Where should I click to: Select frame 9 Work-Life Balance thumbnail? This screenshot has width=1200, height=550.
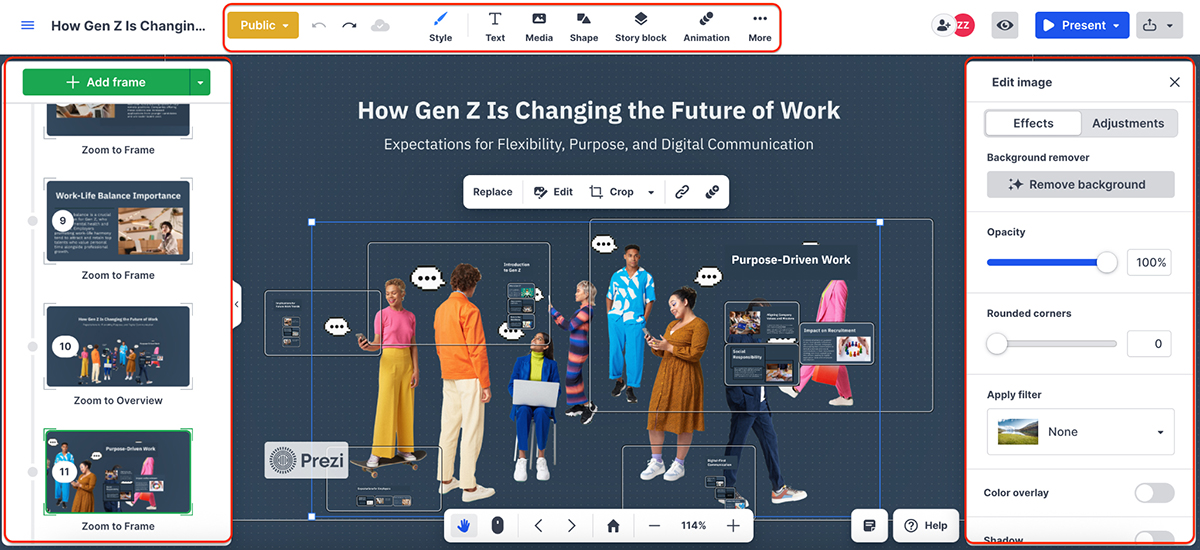click(x=118, y=221)
